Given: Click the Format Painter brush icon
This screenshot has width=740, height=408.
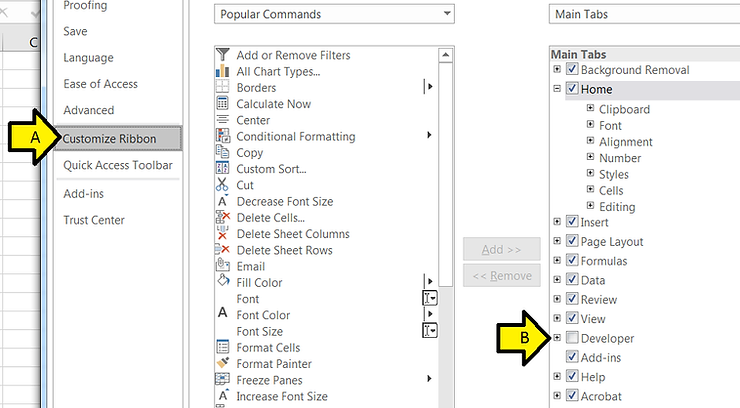Looking at the screenshot, I should pos(222,363).
